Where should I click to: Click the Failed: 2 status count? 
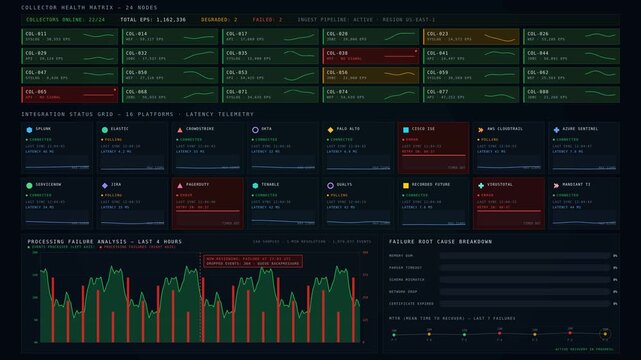[x=267, y=20]
